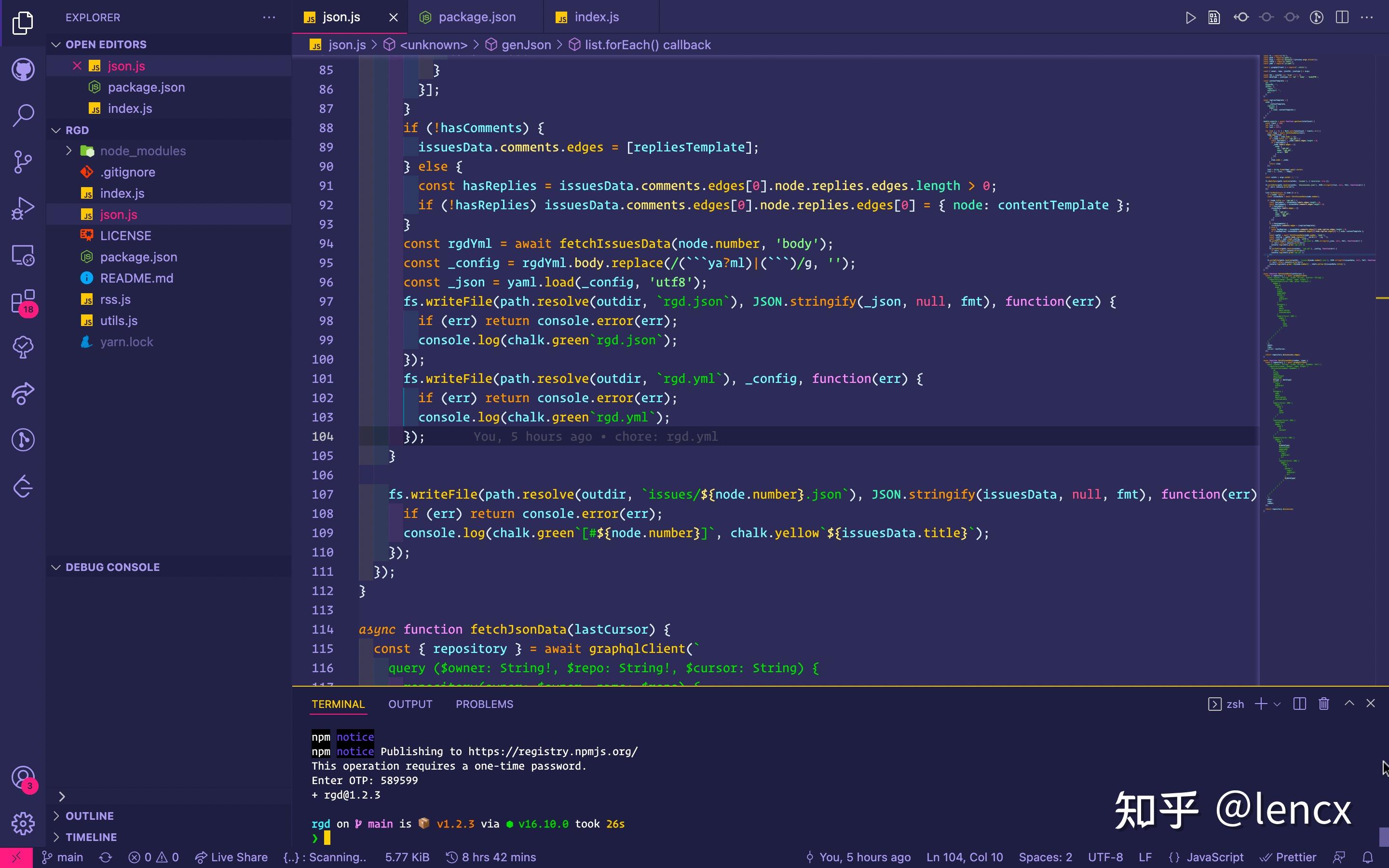Split the terminal with the split icon
1389x868 pixels.
pyautogui.click(x=1299, y=704)
